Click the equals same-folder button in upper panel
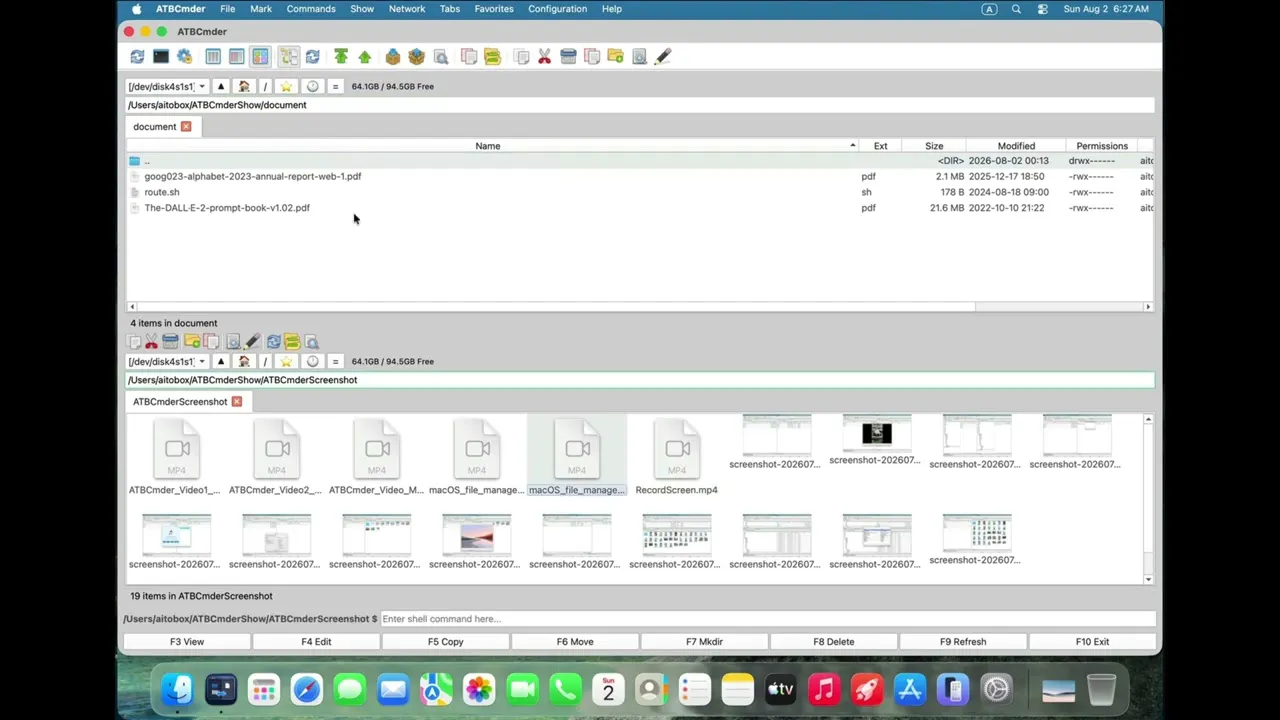Screen dimensions: 1280x720 (x=335, y=86)
